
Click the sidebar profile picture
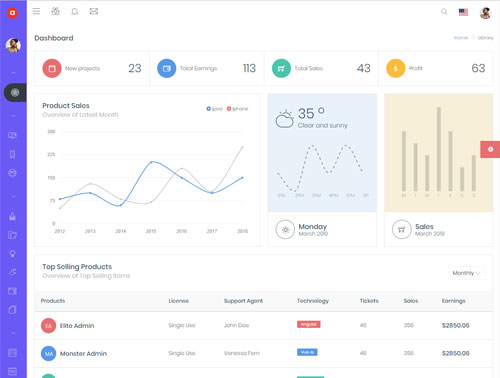pos(13,45)
